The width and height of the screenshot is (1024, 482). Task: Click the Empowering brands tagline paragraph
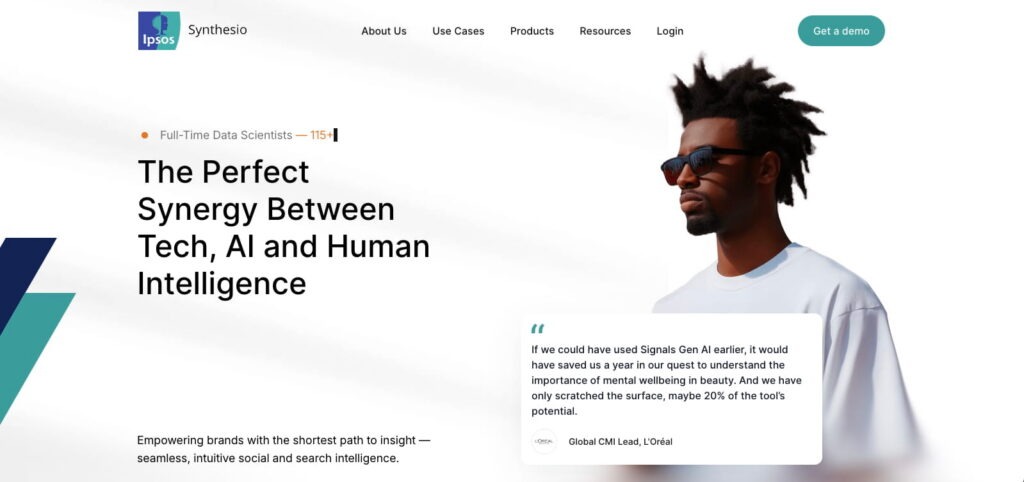284,449
